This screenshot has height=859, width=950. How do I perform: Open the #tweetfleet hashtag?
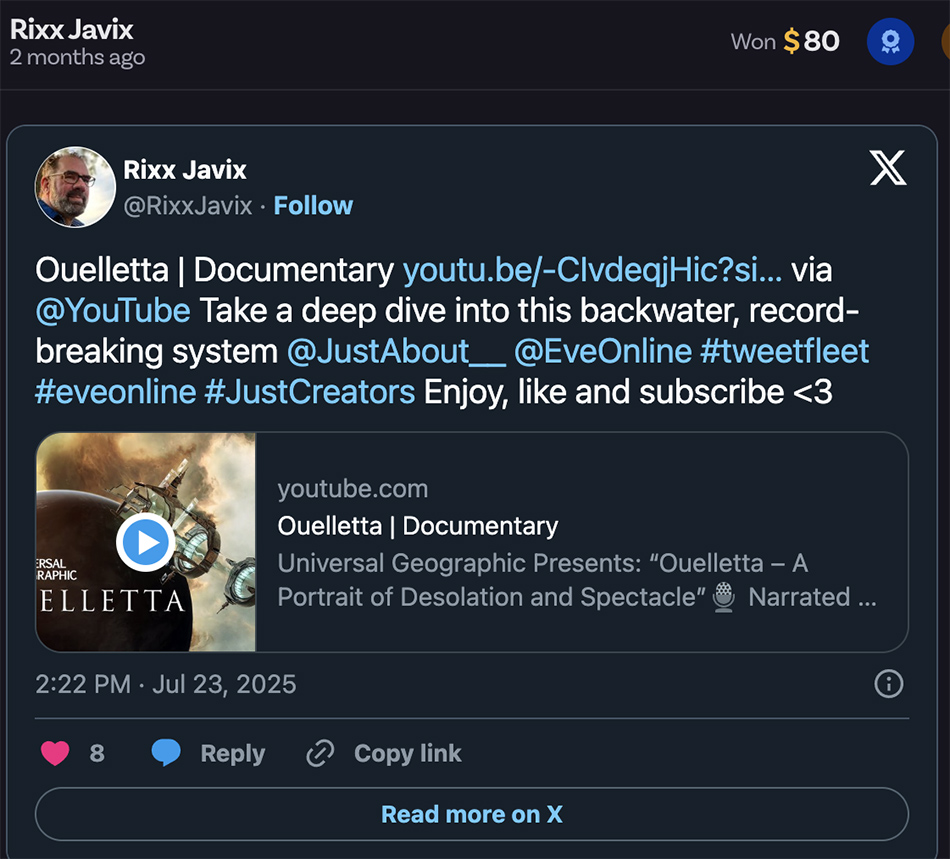(786, 351)
